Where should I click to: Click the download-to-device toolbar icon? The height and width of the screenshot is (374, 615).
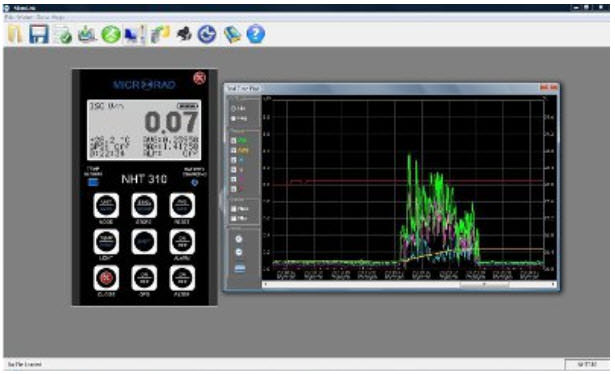(x=87, y=34)
